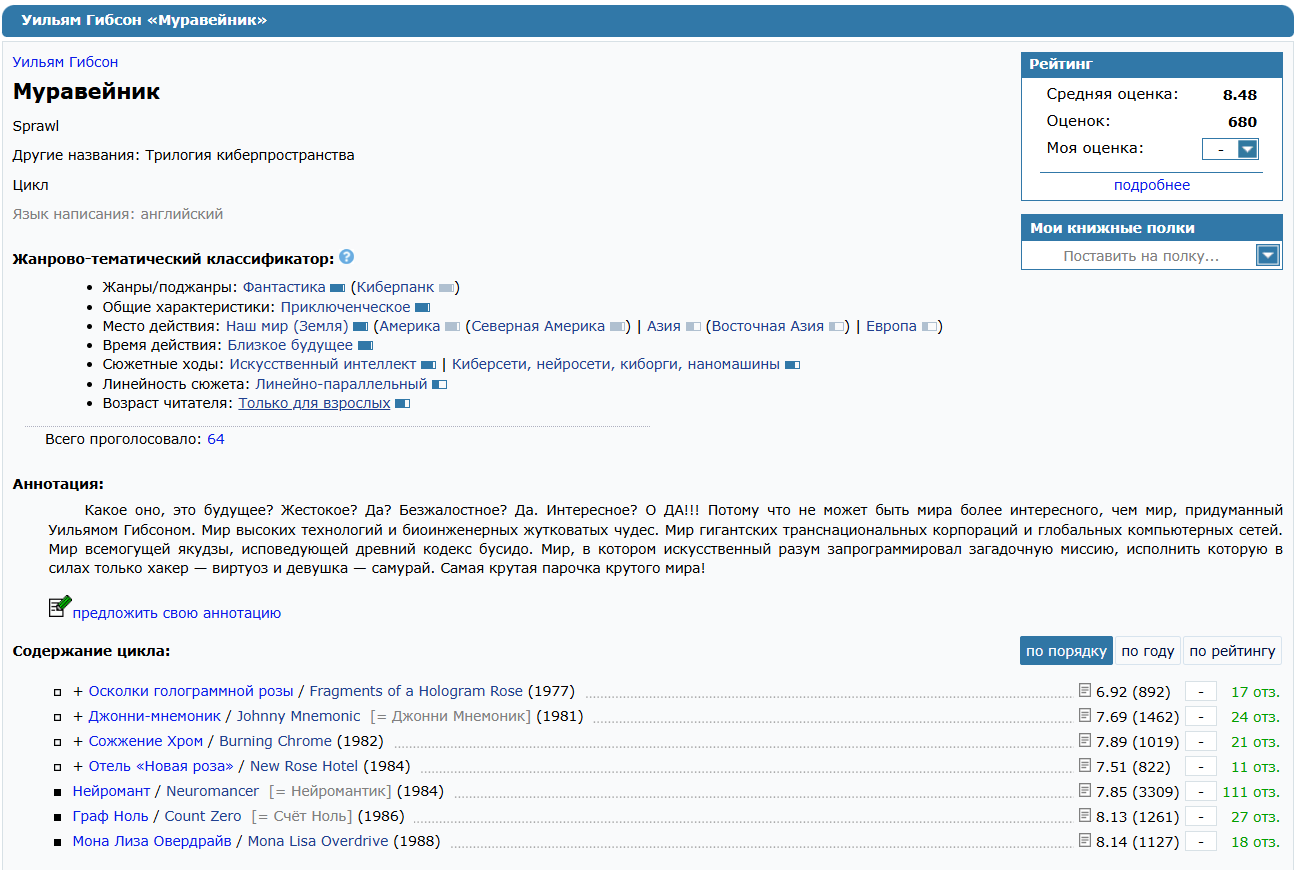
Task: Open the Близкое будущее time setting link
Action: 290,346
